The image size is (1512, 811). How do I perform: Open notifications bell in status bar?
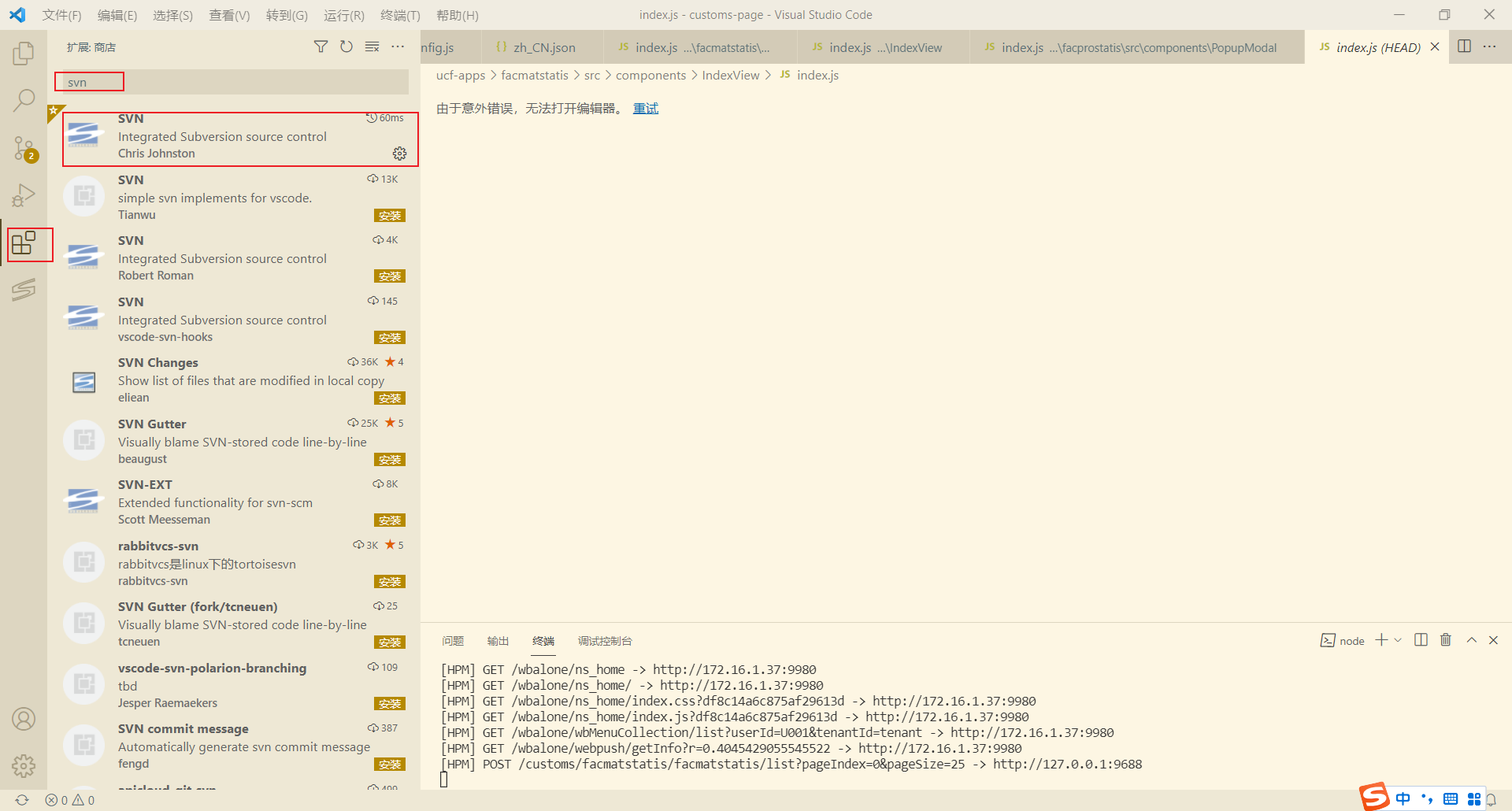pos(1491,800)
